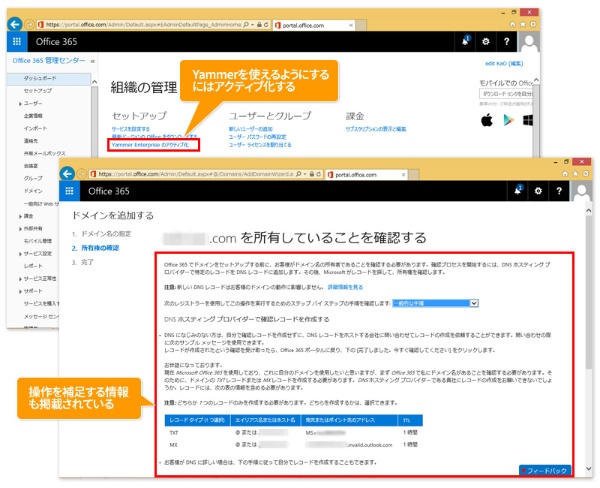Collapse the admin center navigation chevron
Viewport: 600px width, 488px height.
tap(92, 61)
